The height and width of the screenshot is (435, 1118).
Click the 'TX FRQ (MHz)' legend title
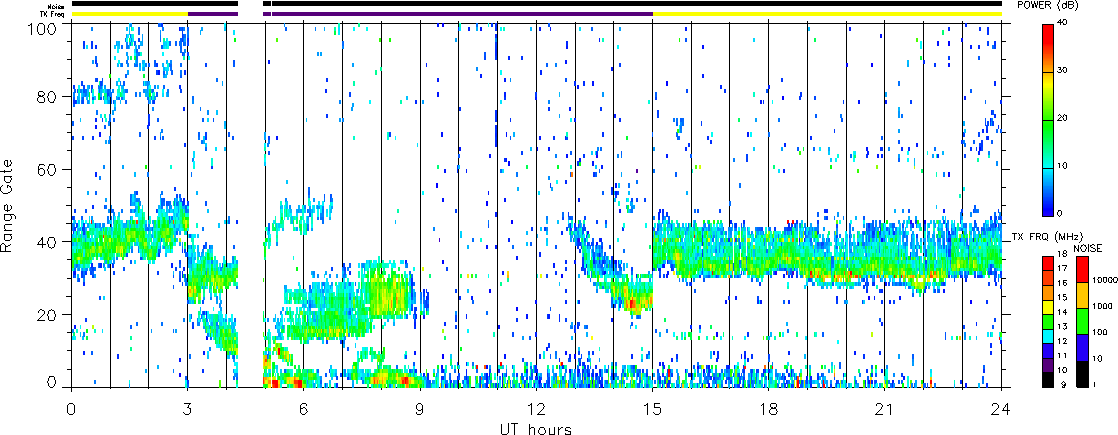click(1047, 236)
